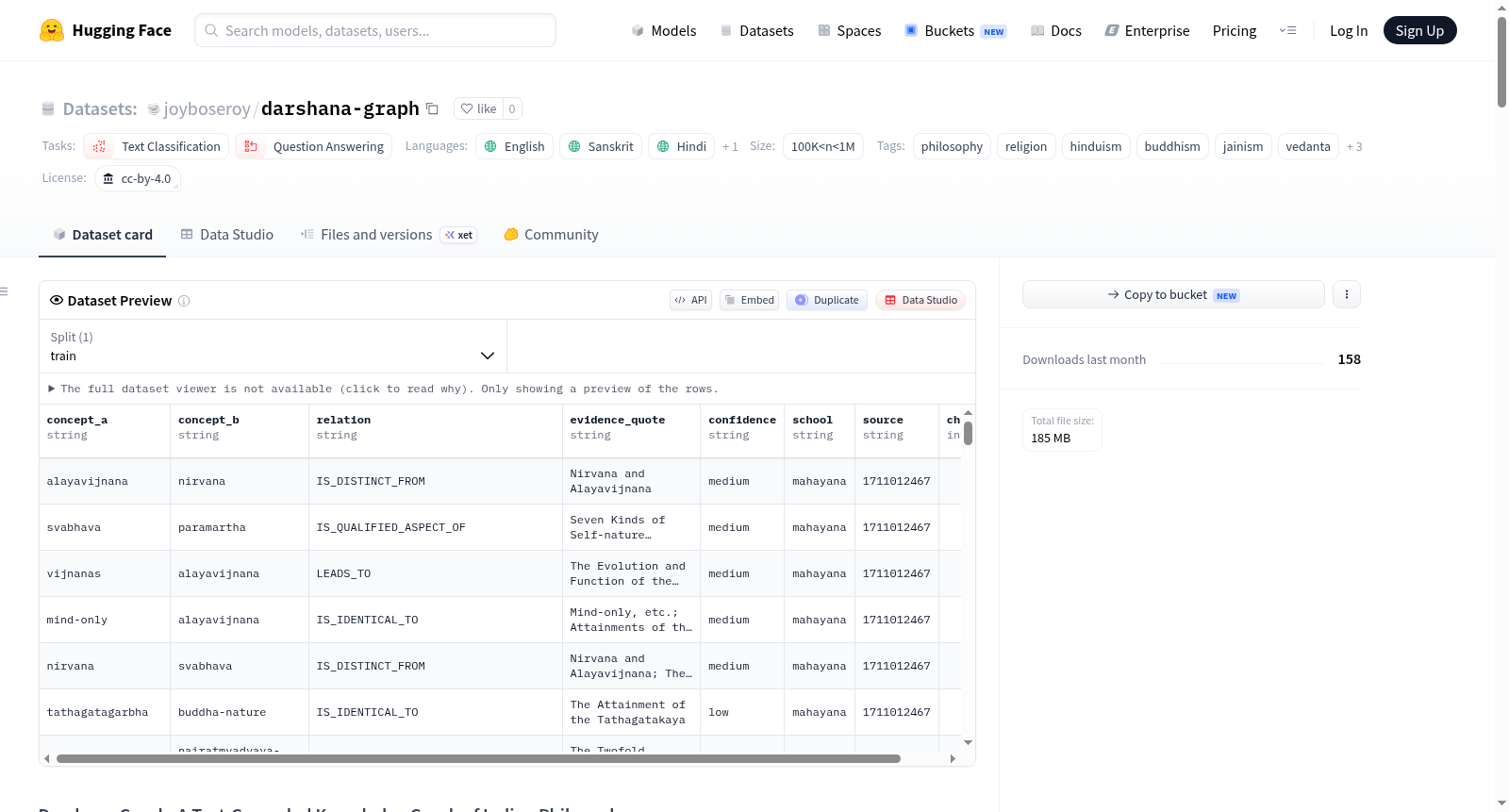Click the table scroll down arrow
Viewport: 1509px width, 812px height.
(968, 743)
